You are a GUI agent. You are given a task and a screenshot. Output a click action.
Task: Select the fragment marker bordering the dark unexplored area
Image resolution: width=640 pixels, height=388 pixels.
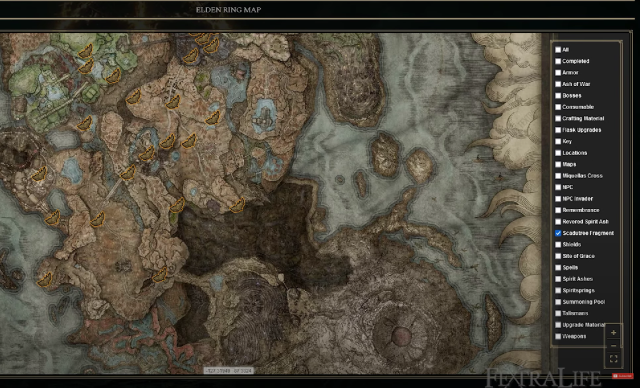238,205
